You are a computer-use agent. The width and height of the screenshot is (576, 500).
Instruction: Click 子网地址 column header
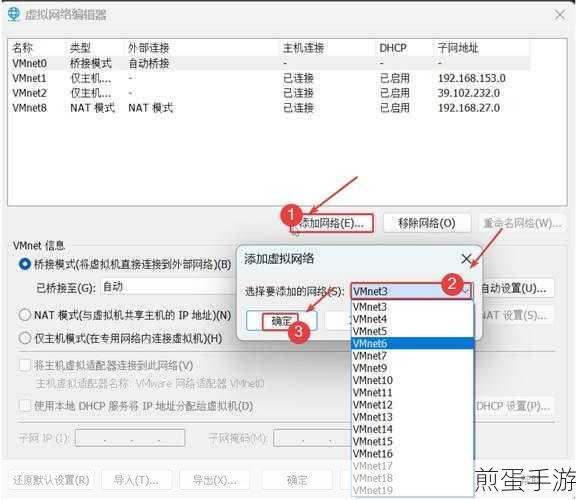(x=458, y=48)
